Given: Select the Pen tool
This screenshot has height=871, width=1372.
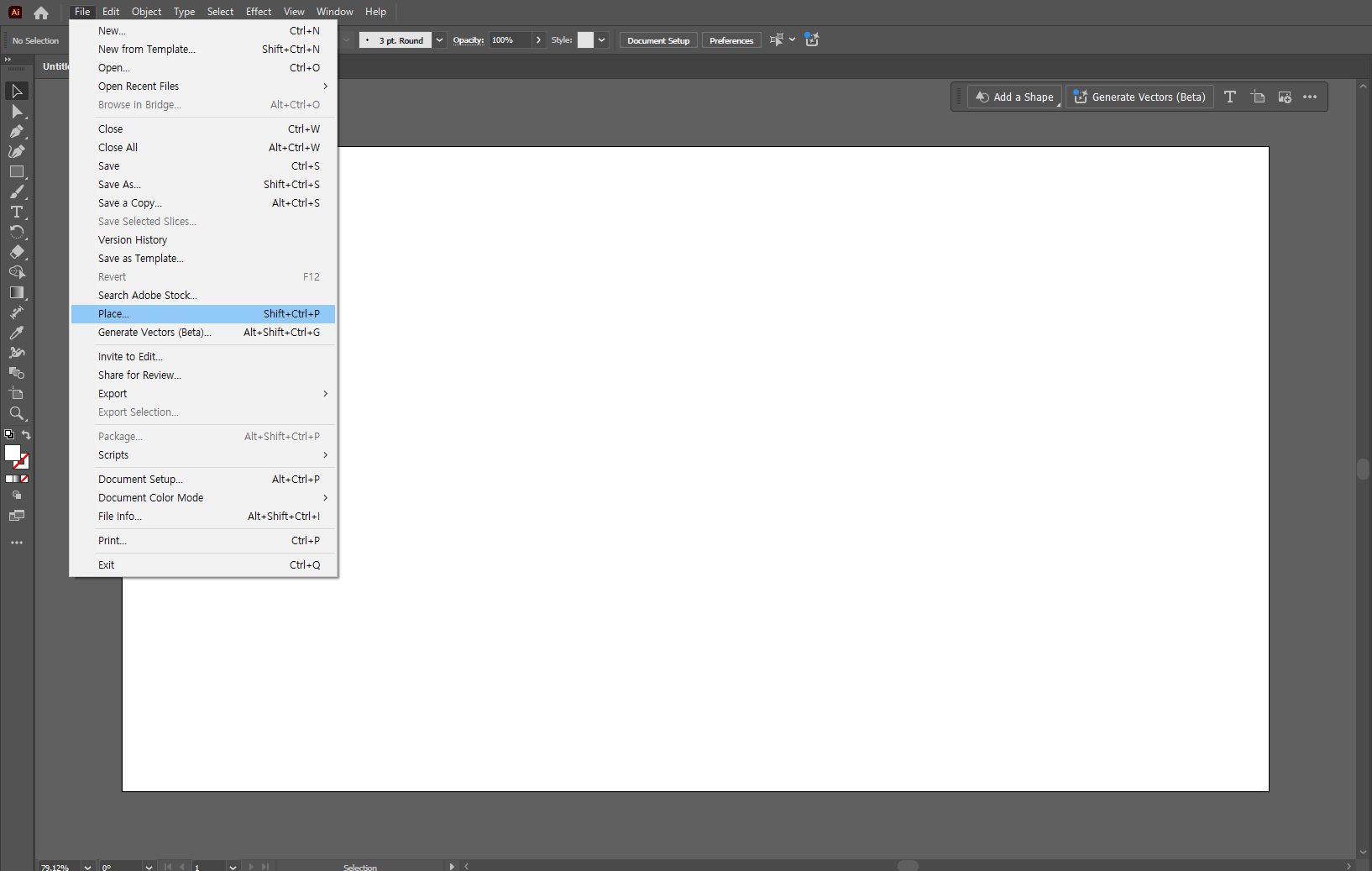Looking at the screenshot, I should point(17,131).
